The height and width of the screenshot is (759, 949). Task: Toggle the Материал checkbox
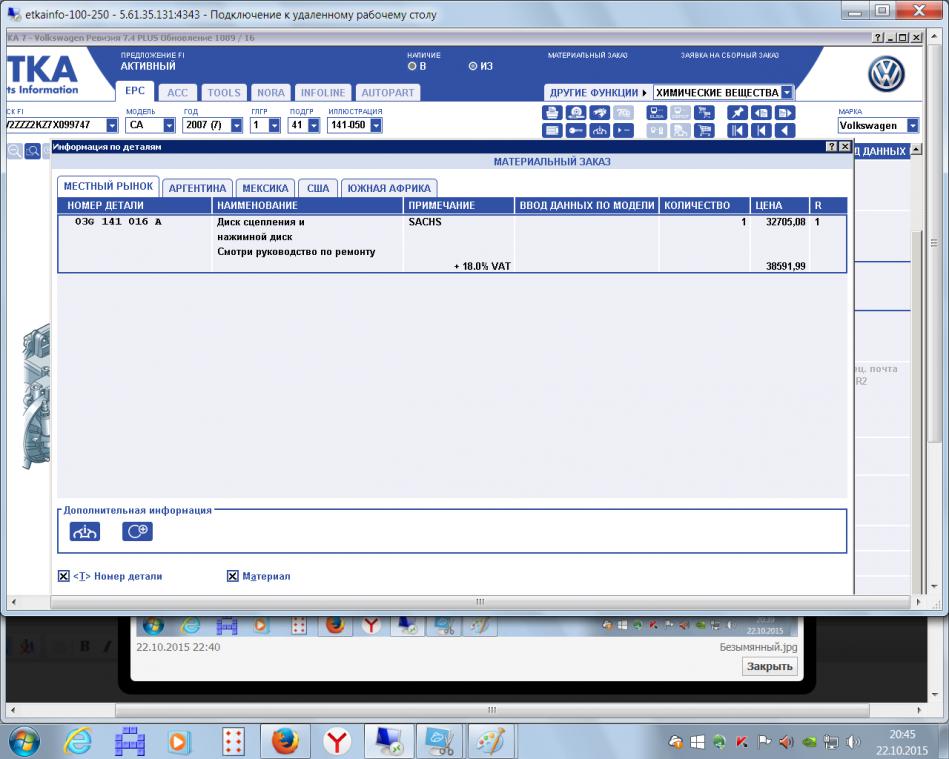(232, 576)
